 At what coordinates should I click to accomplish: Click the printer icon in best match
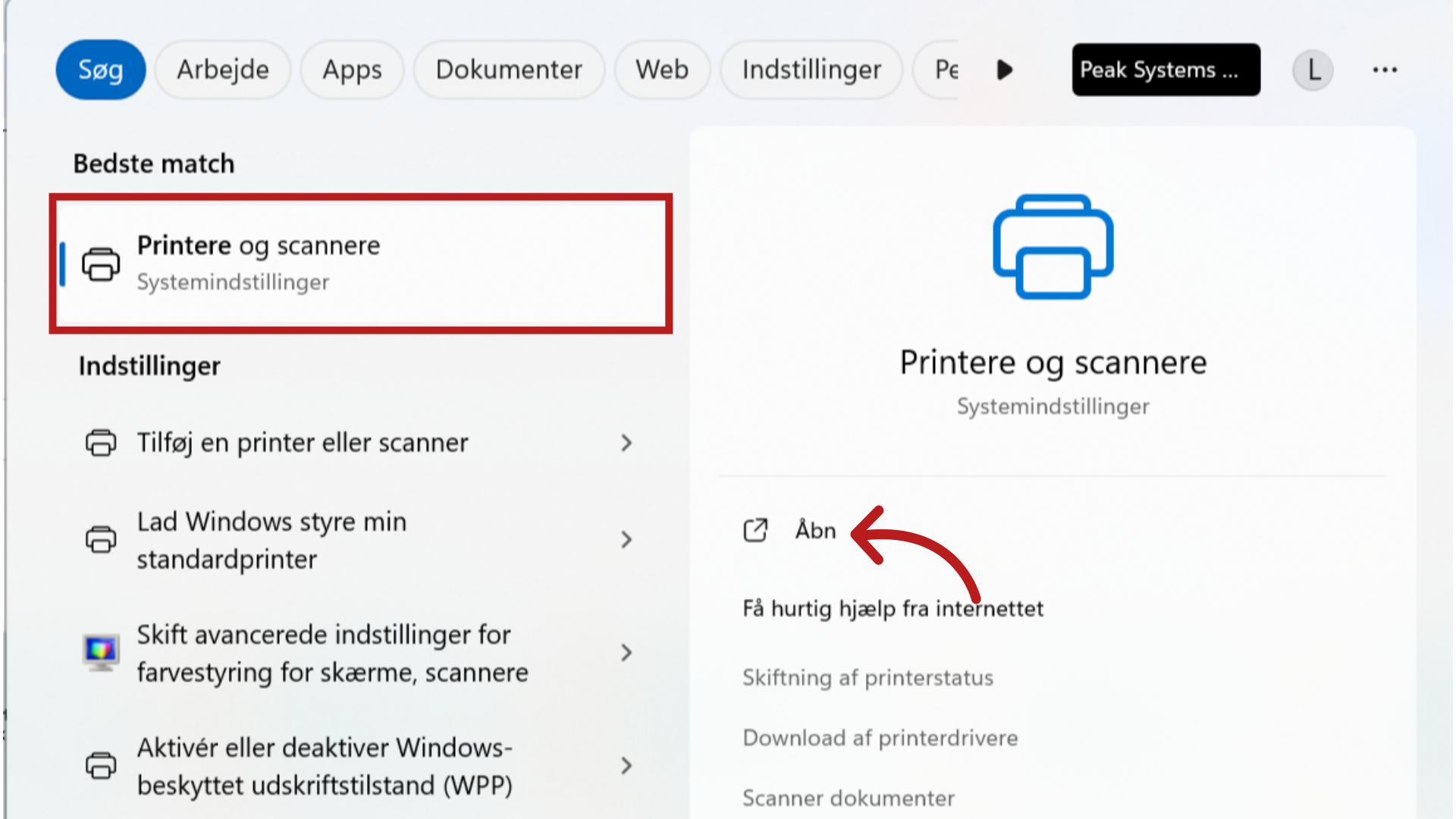coord(101,264)
